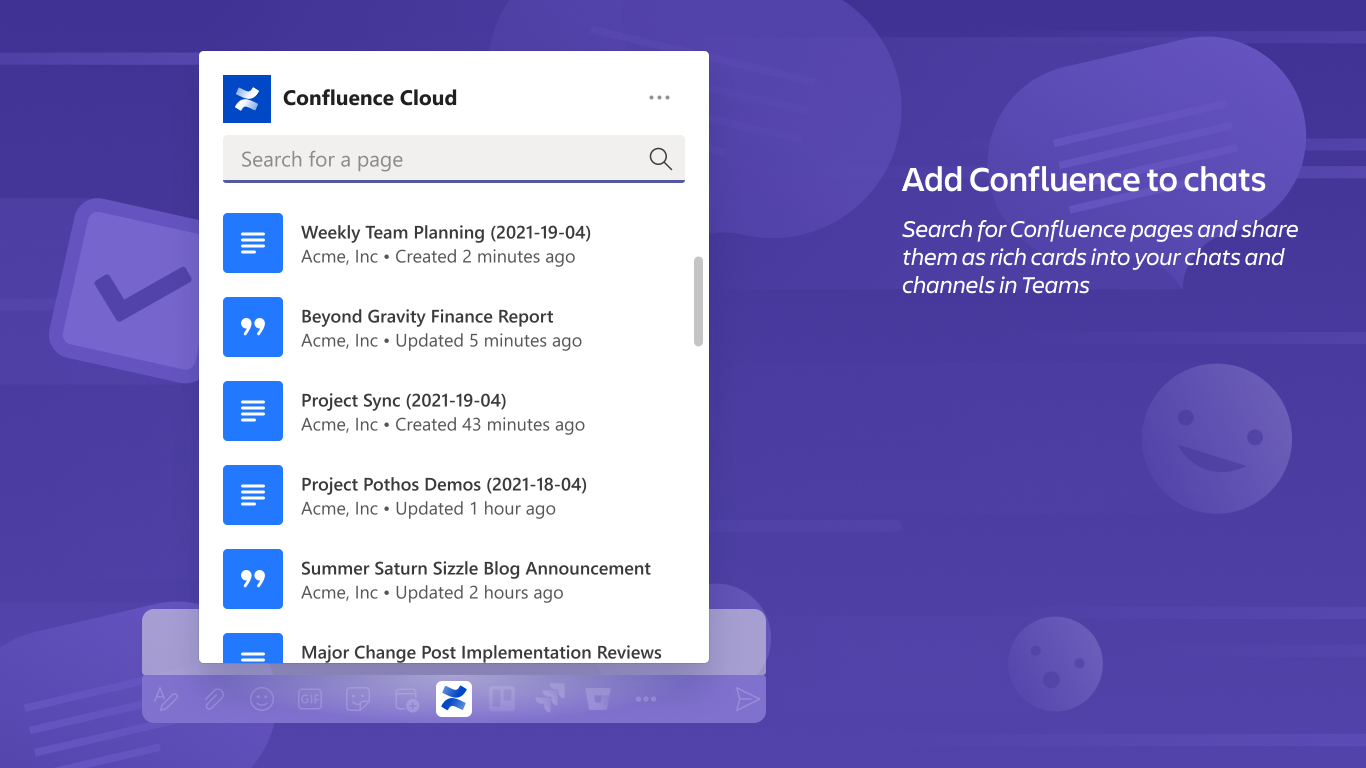
Task: Focus the Search for a page field
Action: [x=454, y=159]
